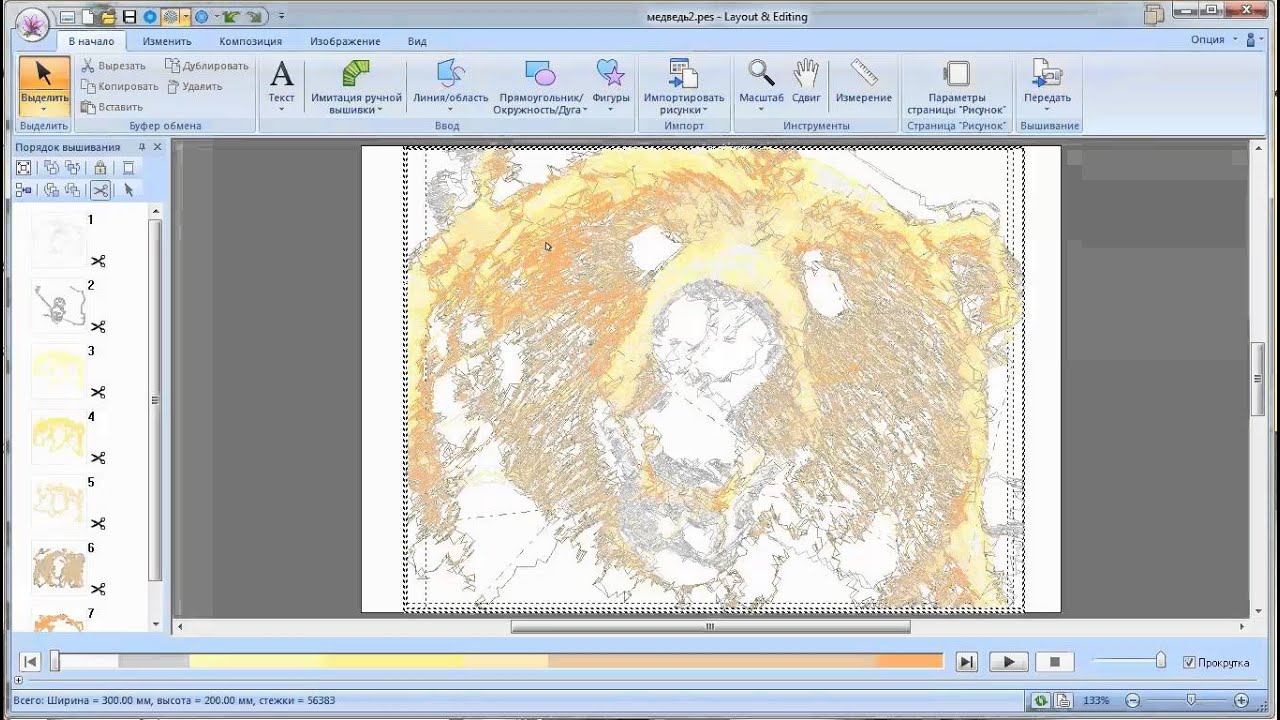Open the Options (Опция) menu
Viewport: 1280px width, 720px height.
(x=1213, y=40)
